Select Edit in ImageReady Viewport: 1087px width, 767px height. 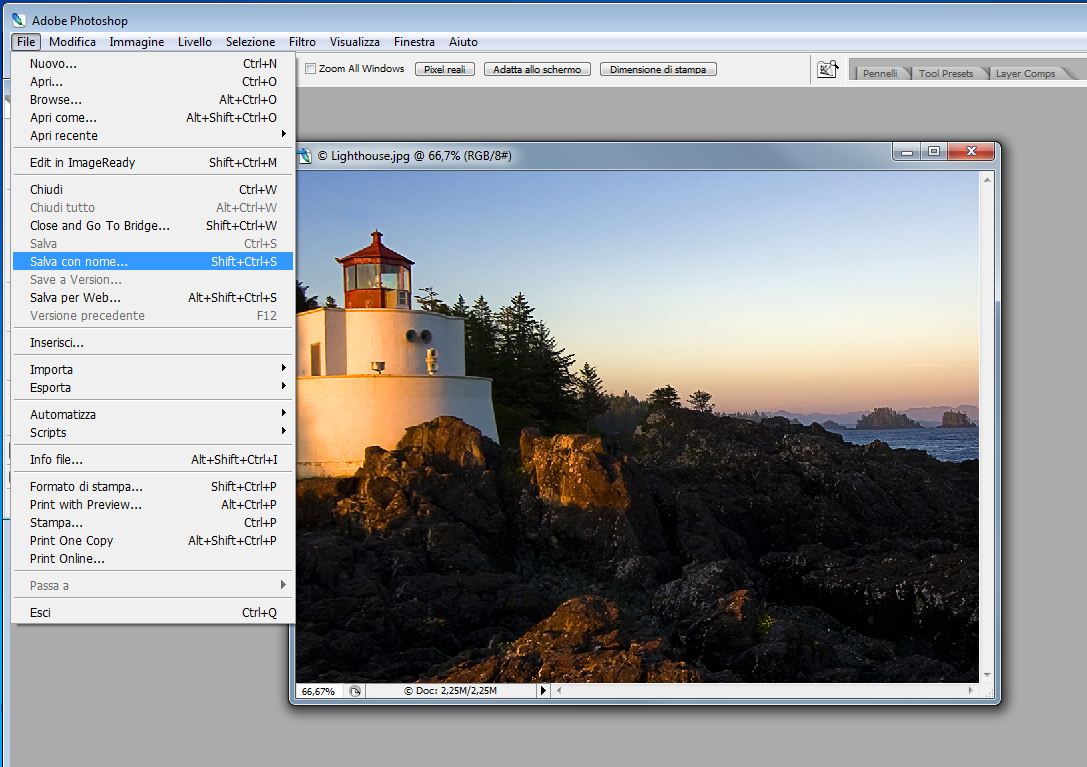(153, 162)
